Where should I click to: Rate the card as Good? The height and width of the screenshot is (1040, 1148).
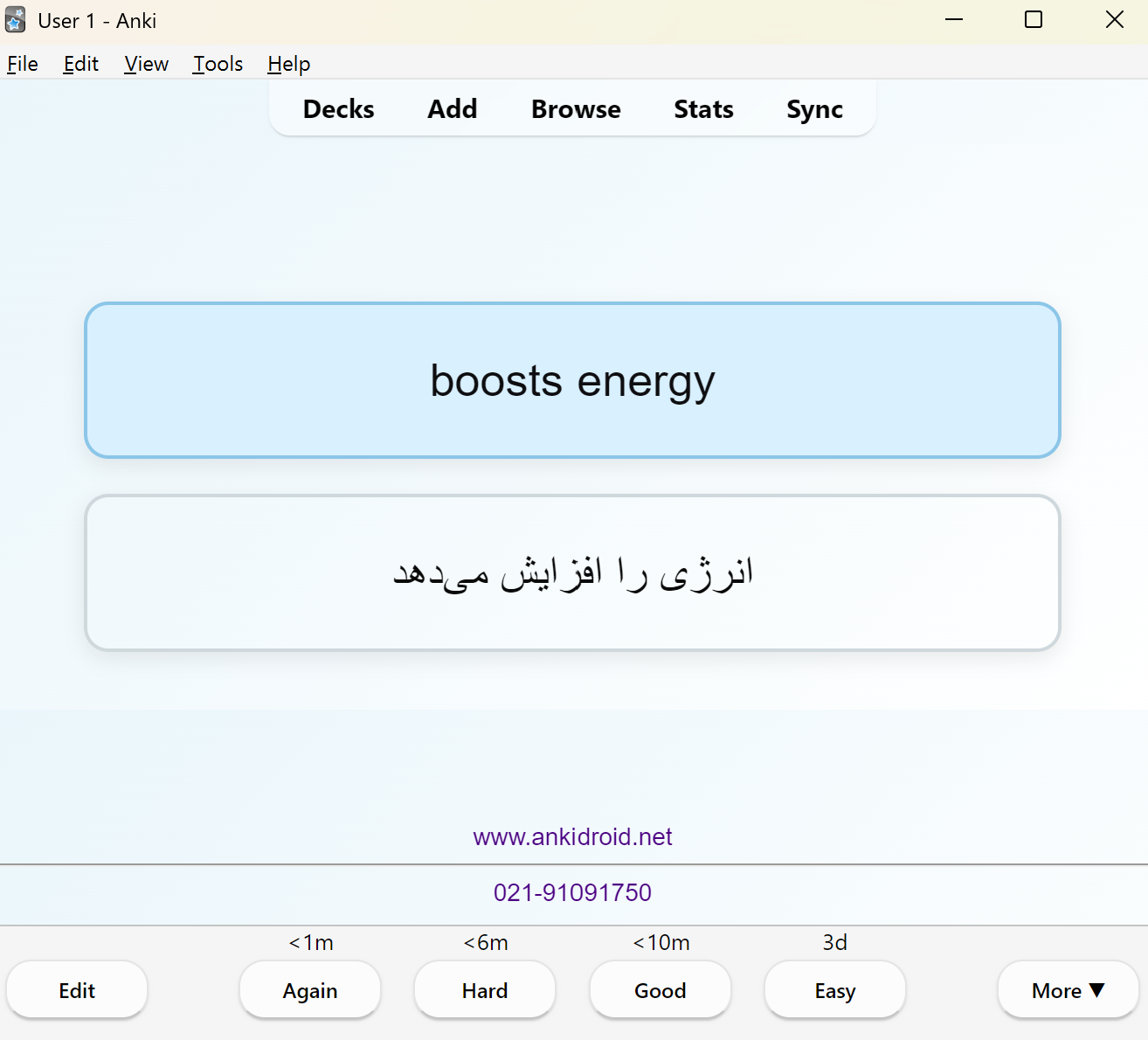coord(660,990)
